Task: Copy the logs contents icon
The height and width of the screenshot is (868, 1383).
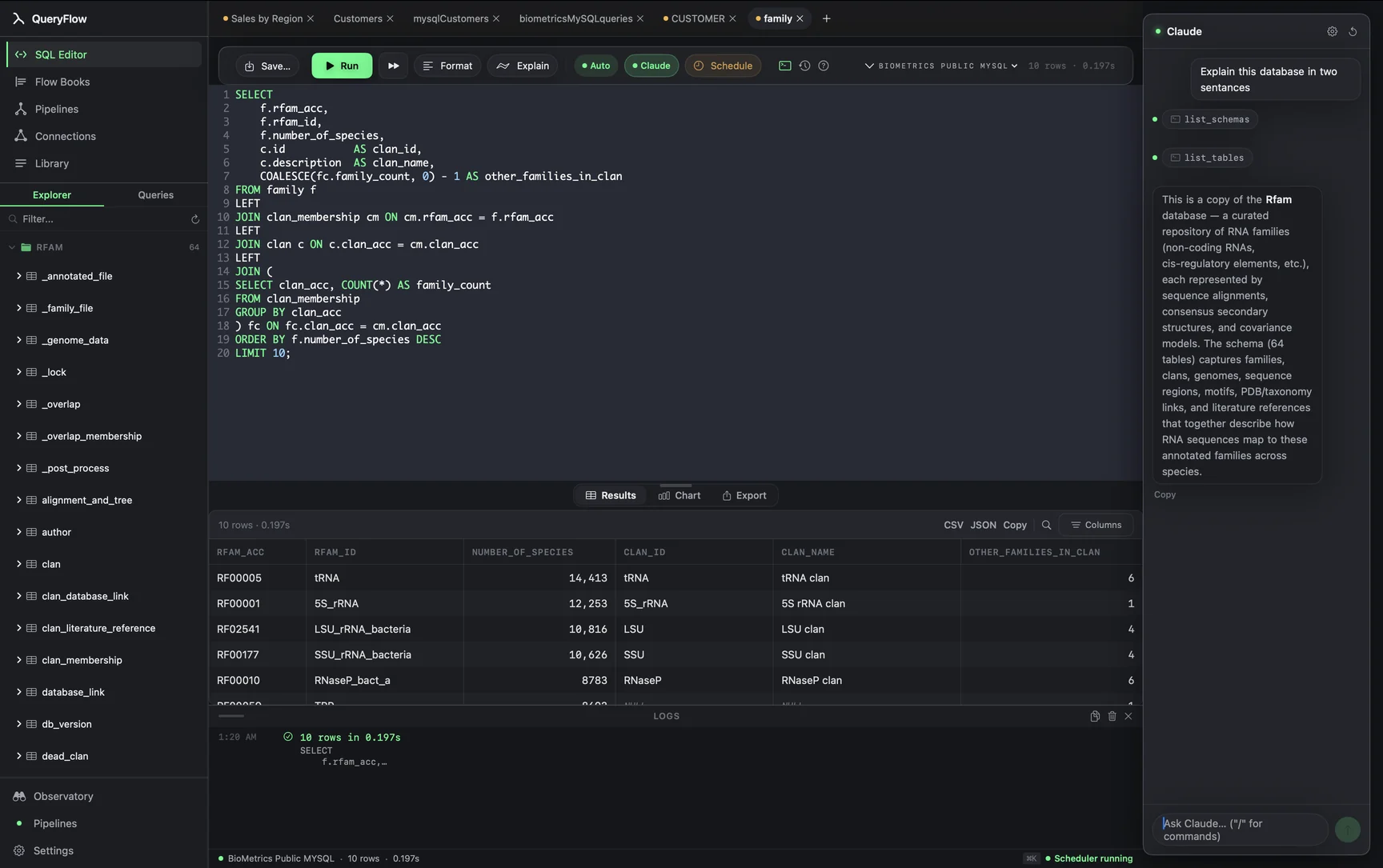Action: click(x=1095, y=716)
